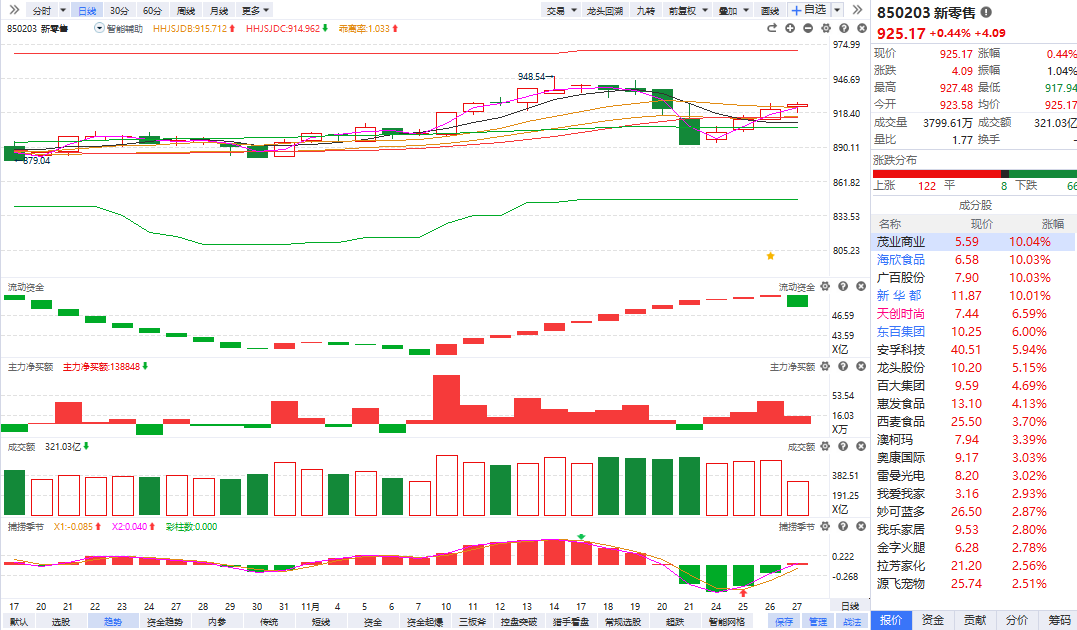Expand the left double-chevron panel toggle
Image resolution: width=1077 pixels, height=630 pixels.
(14, 10)
